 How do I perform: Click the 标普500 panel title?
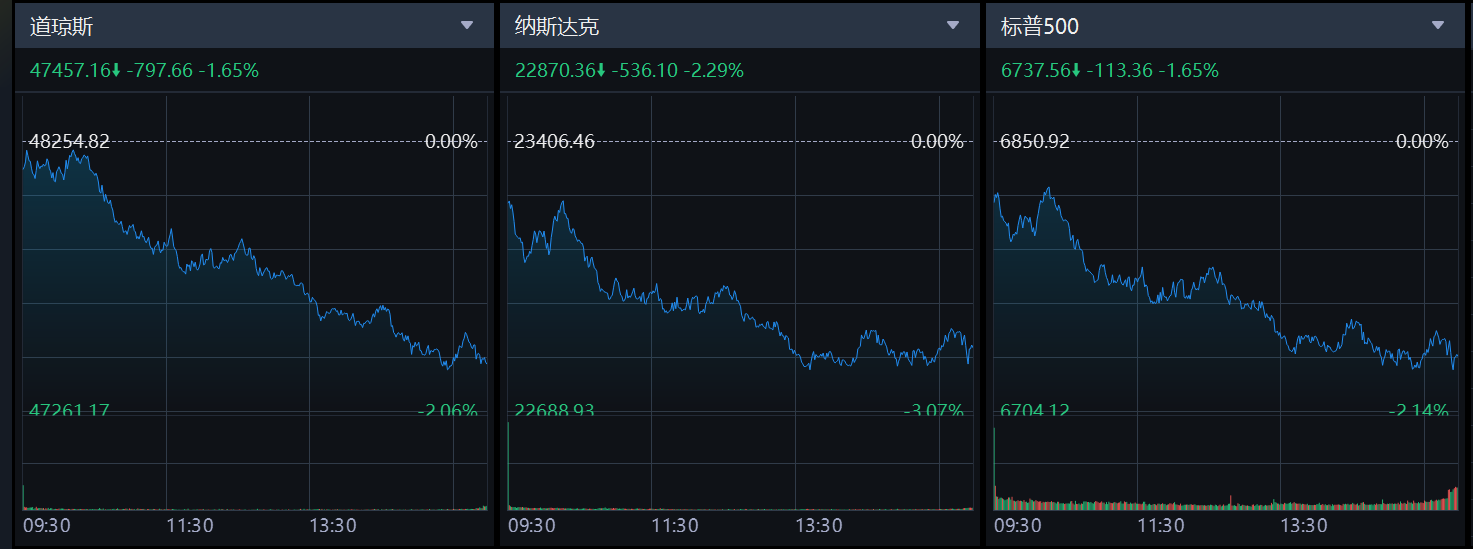coord(1039,27)
